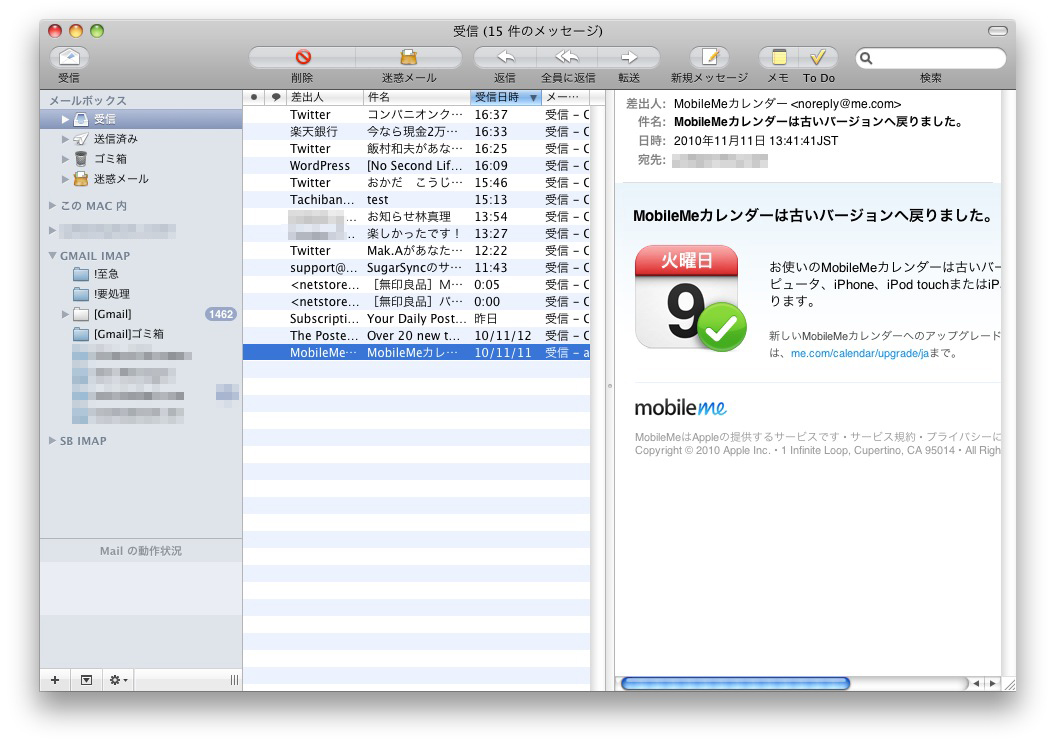Click Reply All (全員に返信) button
Screen dimensions: 1056x751
(x=567, y=57)
